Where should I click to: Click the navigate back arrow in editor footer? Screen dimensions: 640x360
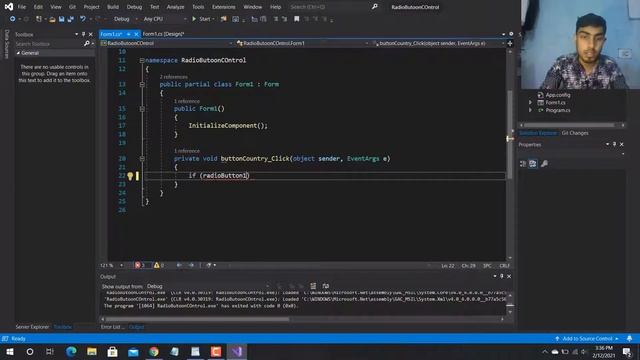[x=179, y=265]
